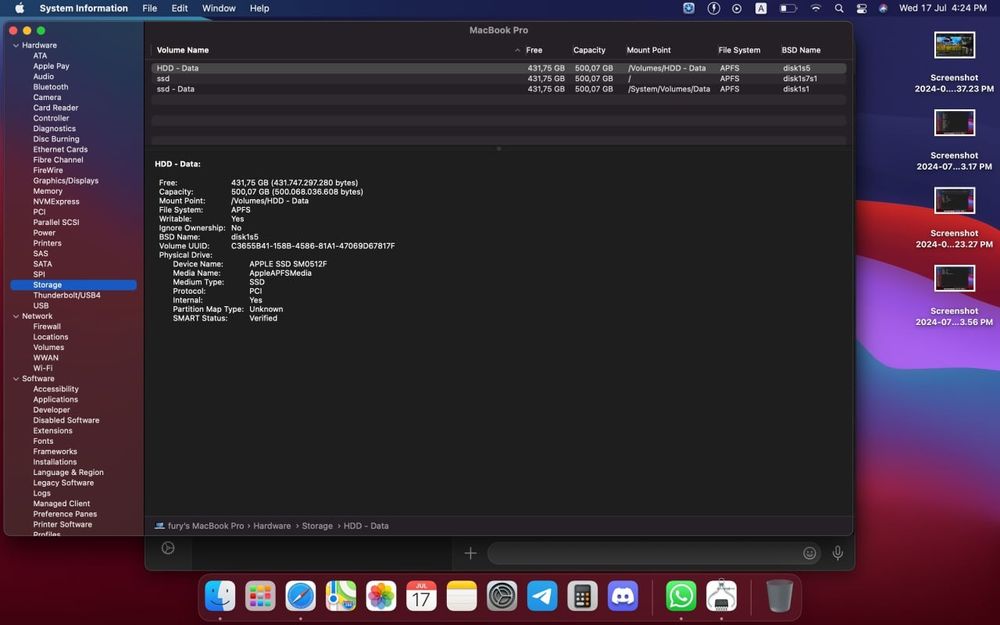The image size is (1000, 625).
Task: Sort by Volume Name column arrow
Action: (x=517, y=50)
